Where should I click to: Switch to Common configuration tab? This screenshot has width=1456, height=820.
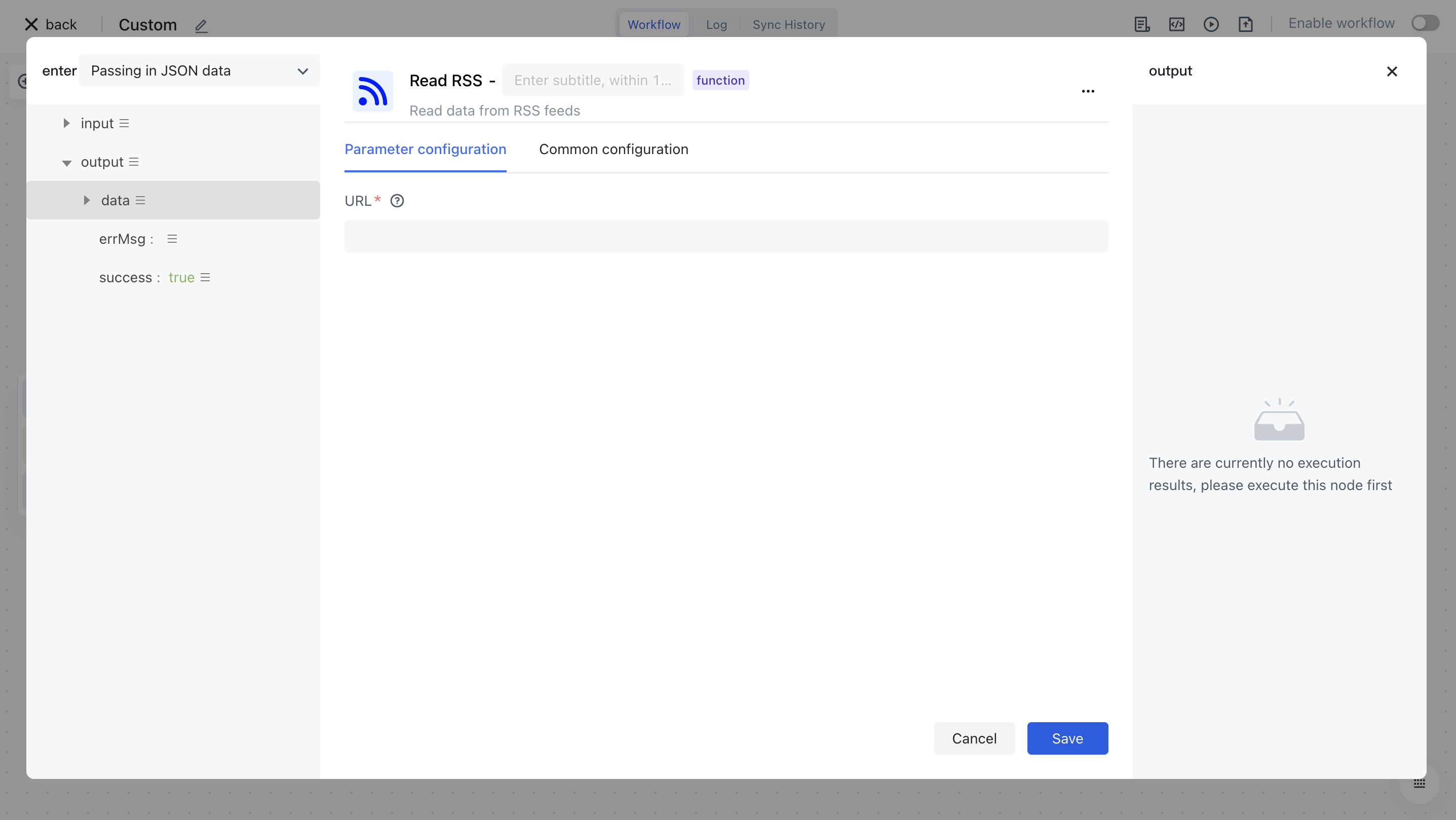(614, 150)
